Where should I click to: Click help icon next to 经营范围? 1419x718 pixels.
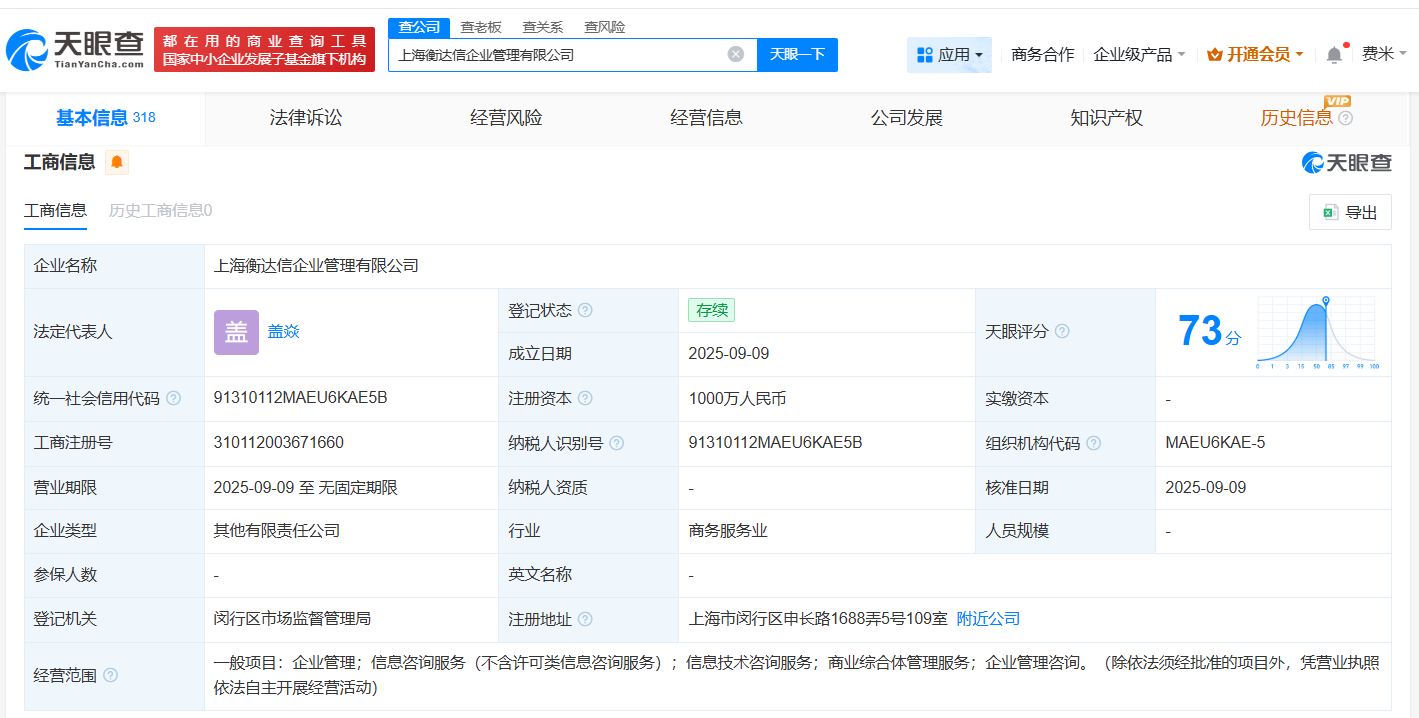click(x=111, y=676)
